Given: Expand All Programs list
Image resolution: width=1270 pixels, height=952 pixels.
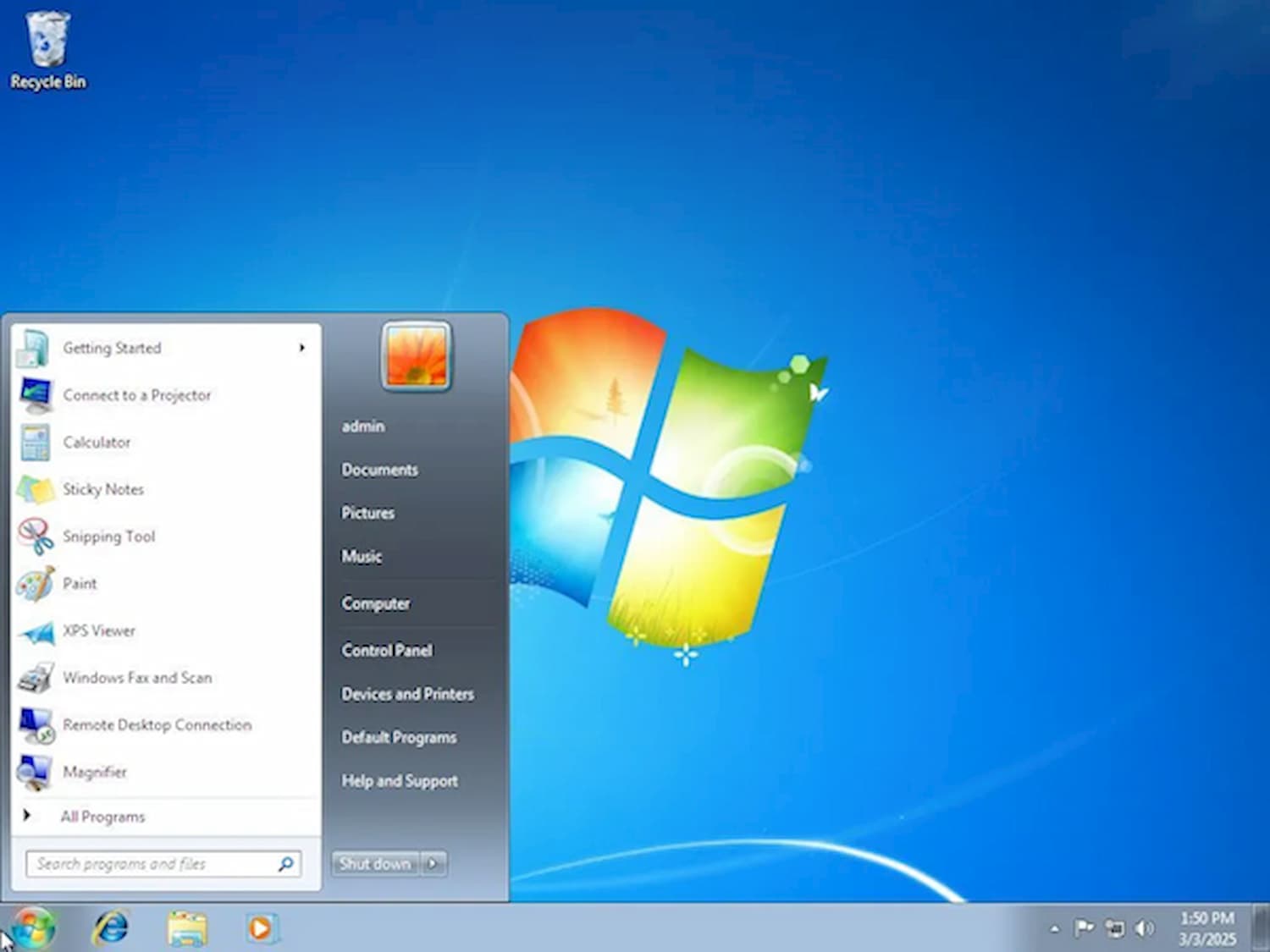Looking at the screenshot, I should (x=102, y=816).
